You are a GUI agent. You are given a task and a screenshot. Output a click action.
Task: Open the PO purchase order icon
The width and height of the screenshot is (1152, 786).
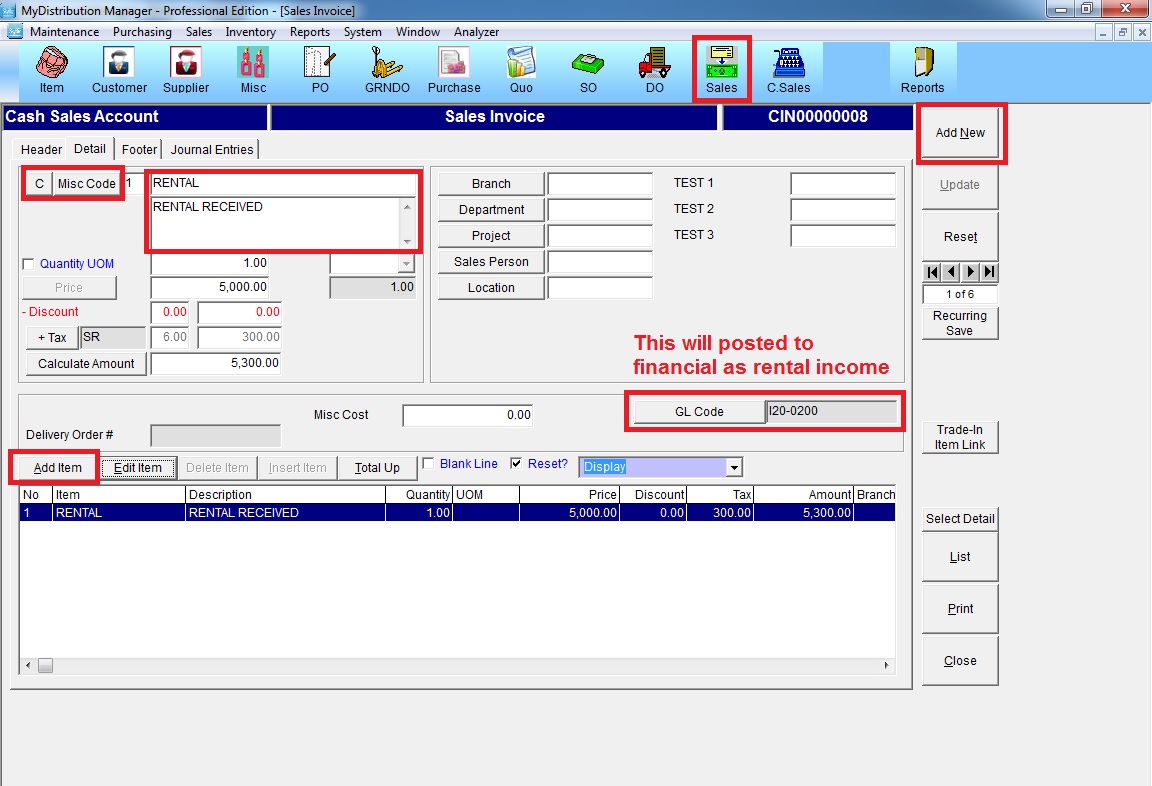tap(320, 70)
